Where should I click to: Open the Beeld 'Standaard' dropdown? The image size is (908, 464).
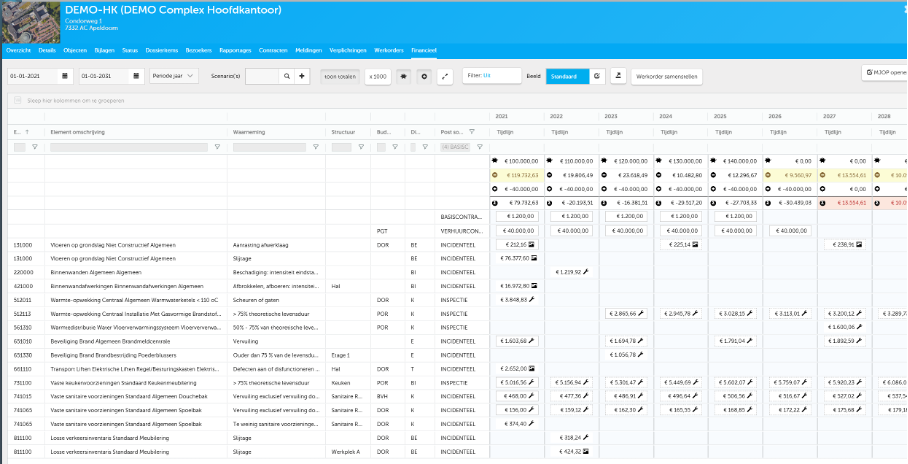[x=568, y=76]
